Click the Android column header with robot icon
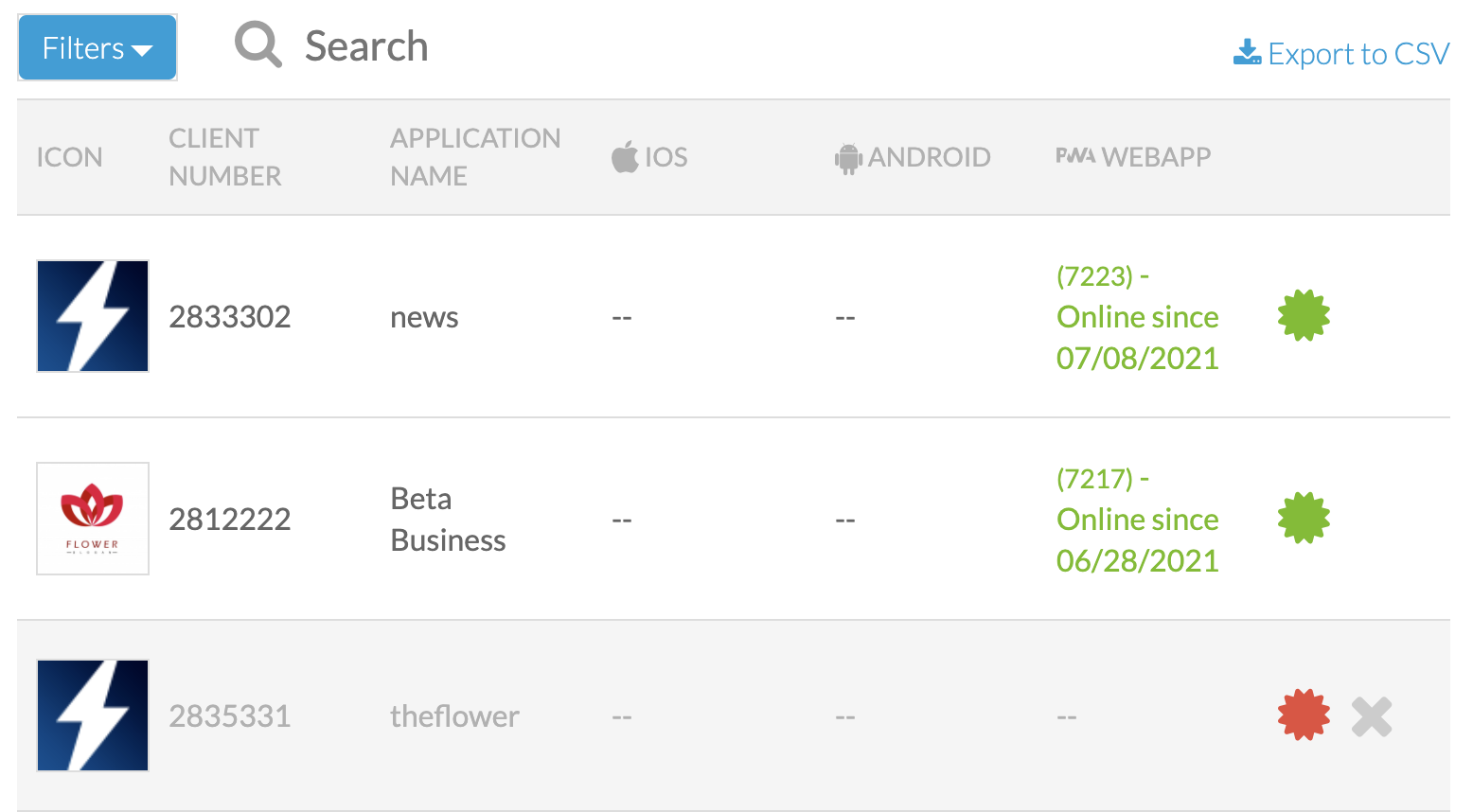Viewport: 1473px width, 812px height. 913,157
